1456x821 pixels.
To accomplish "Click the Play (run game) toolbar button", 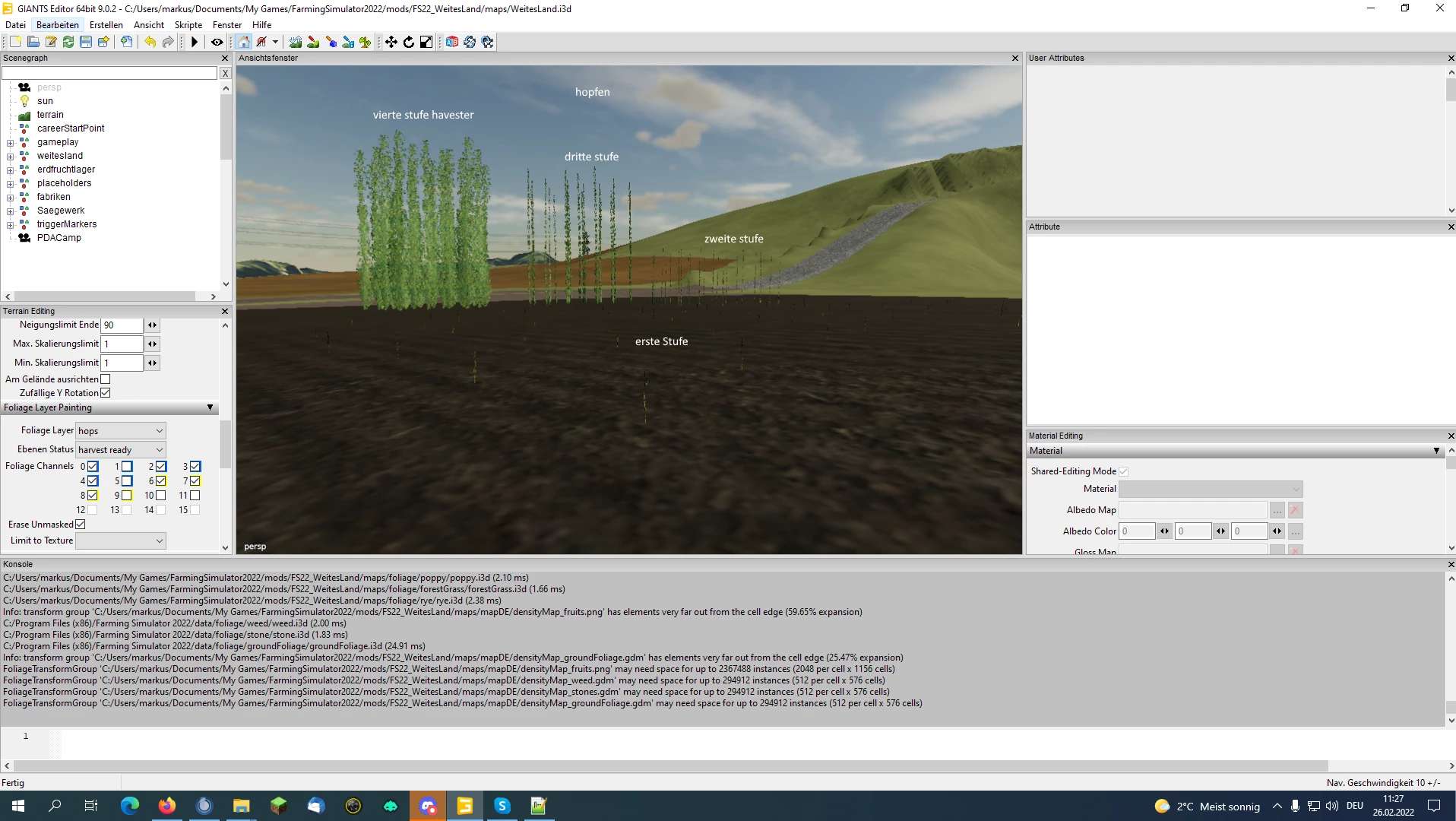I will [x=195, y=43].
